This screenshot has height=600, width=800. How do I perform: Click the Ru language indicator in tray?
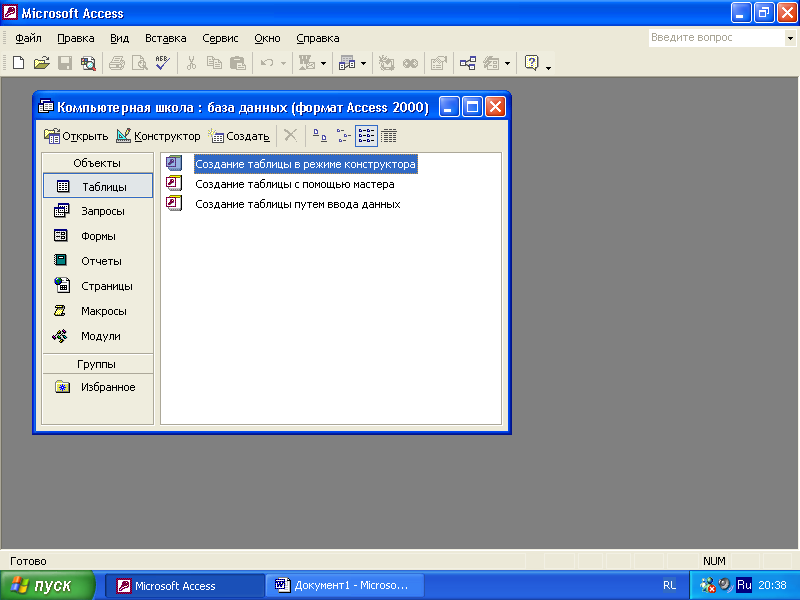pyautogui.click(x=744, y=585)
